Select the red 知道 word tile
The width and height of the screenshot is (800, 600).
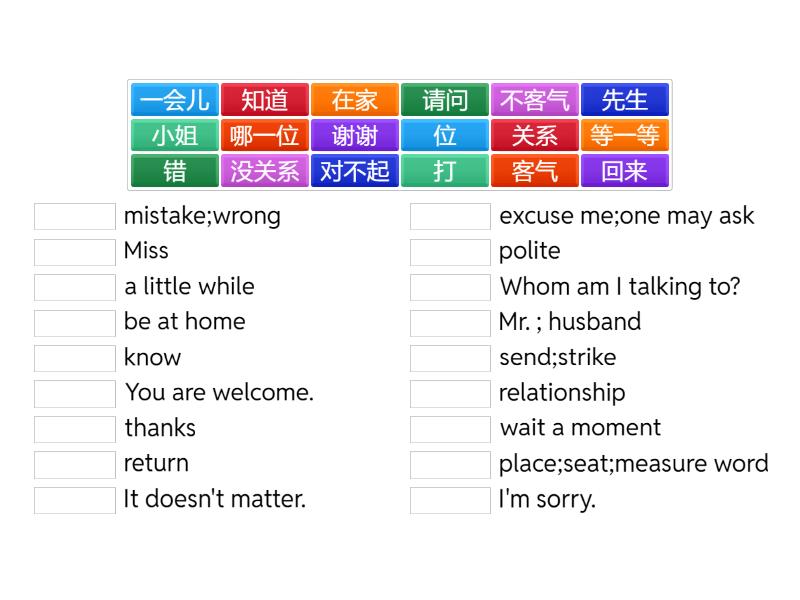click(x=265, y=100)
